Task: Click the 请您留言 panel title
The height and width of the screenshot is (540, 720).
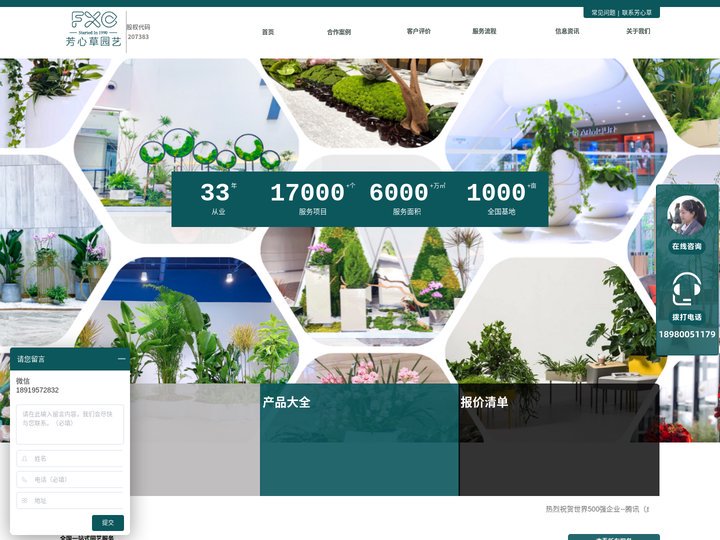Action: pyautogui.click(x=31, y=359)
